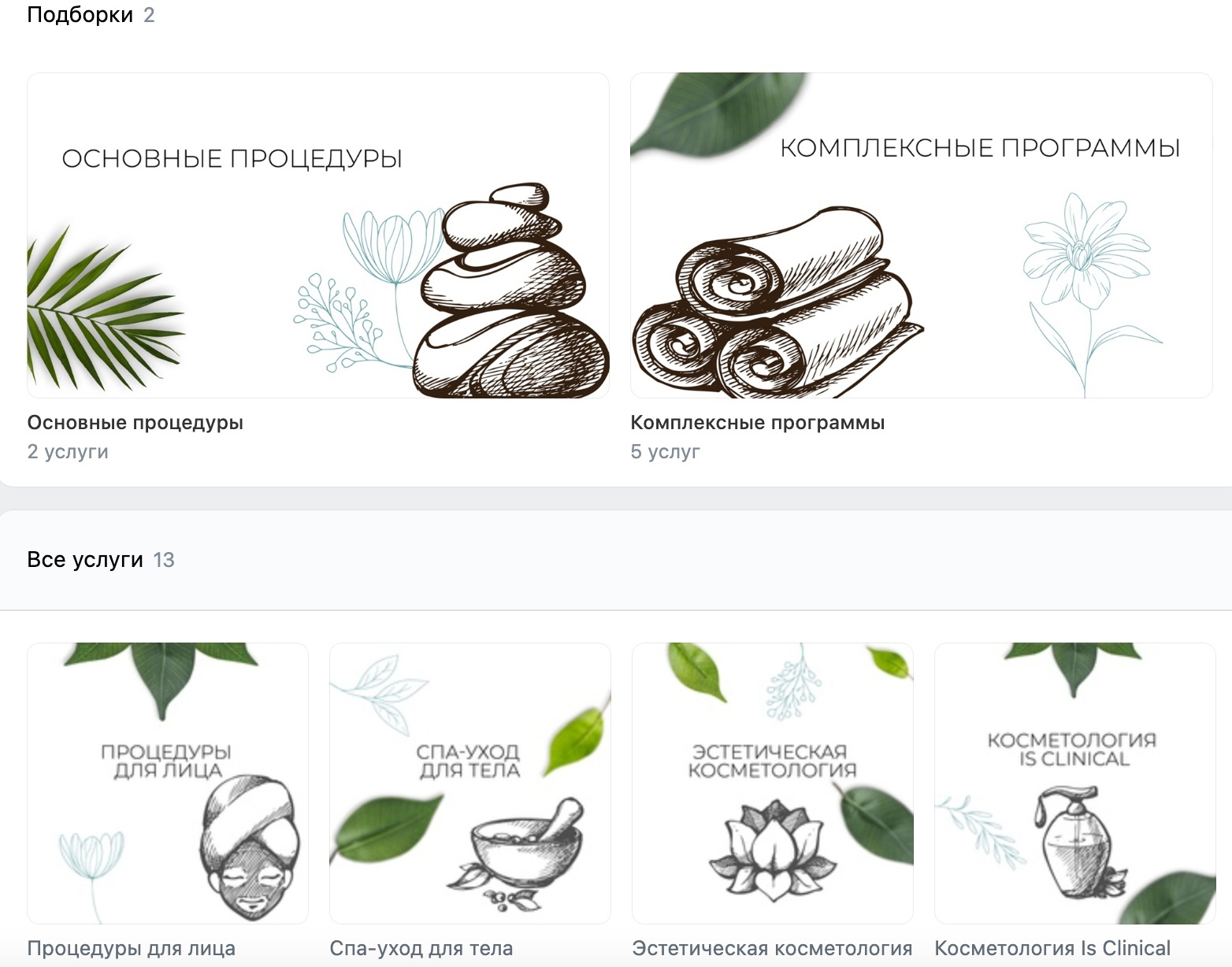Click the Основные процедуры title link
This screenshot has width=1232, height=967.
135,423
